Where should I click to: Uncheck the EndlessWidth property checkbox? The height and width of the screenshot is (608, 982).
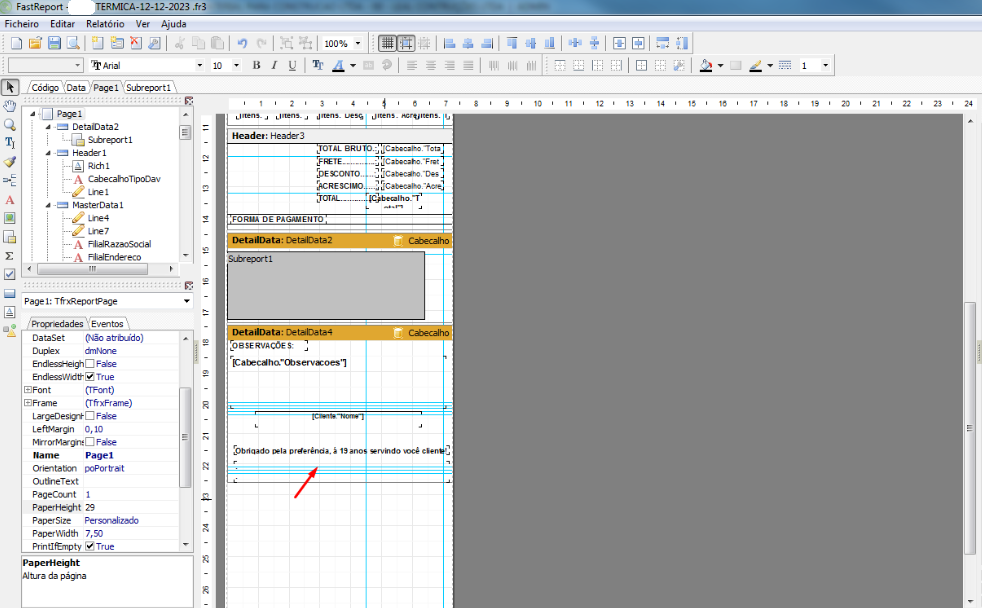tap(90, 377)
